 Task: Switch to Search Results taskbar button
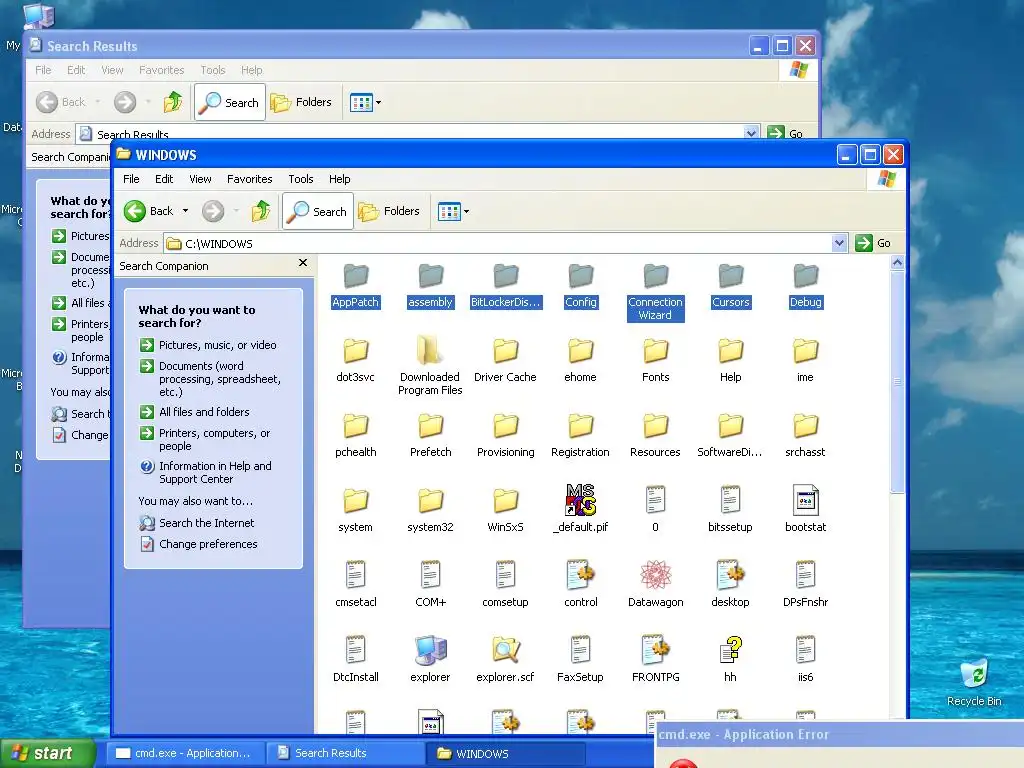[345, 753]
